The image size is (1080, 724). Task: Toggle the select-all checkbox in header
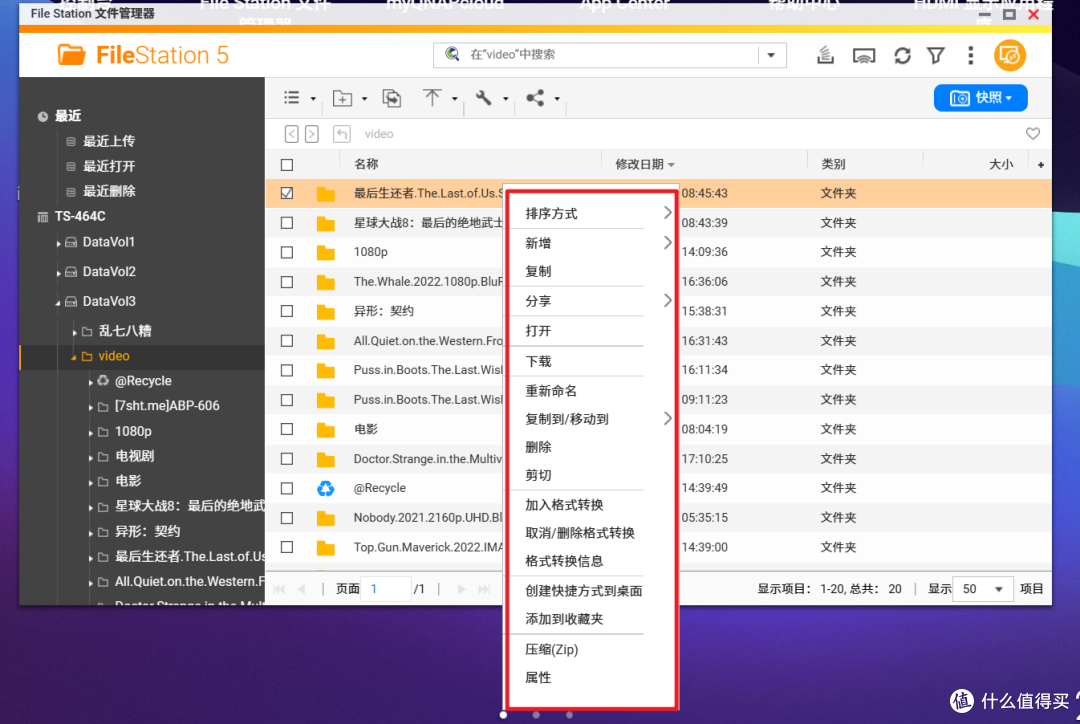[287, 165]
